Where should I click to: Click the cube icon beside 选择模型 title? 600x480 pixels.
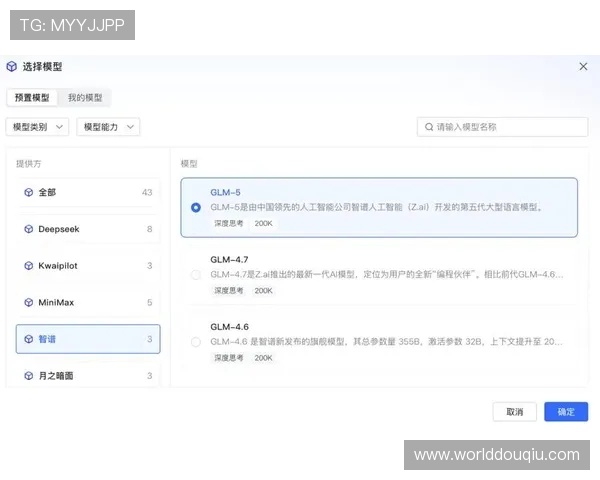coord(11,66)
